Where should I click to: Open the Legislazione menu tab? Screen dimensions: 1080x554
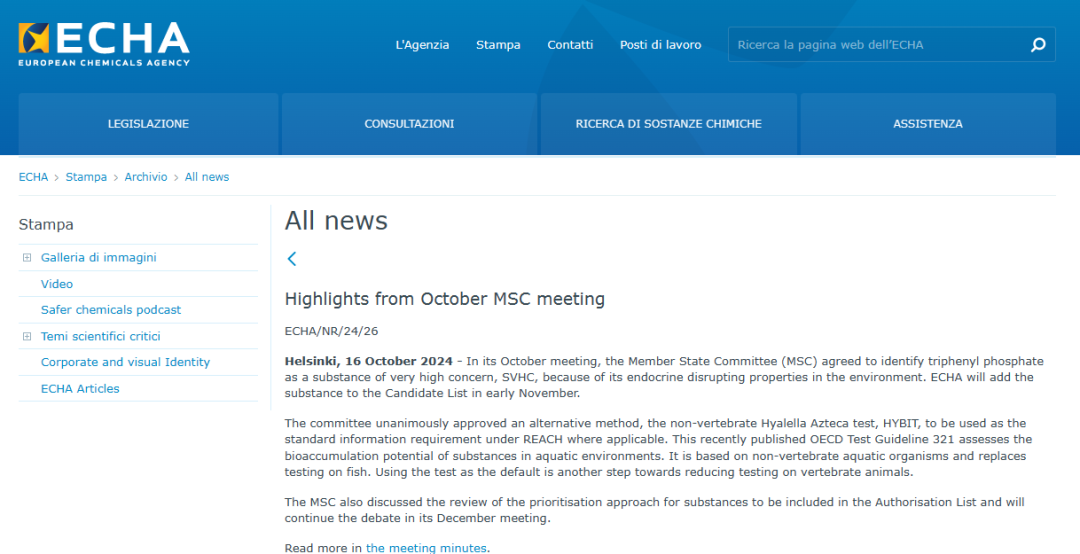point(148,124)
